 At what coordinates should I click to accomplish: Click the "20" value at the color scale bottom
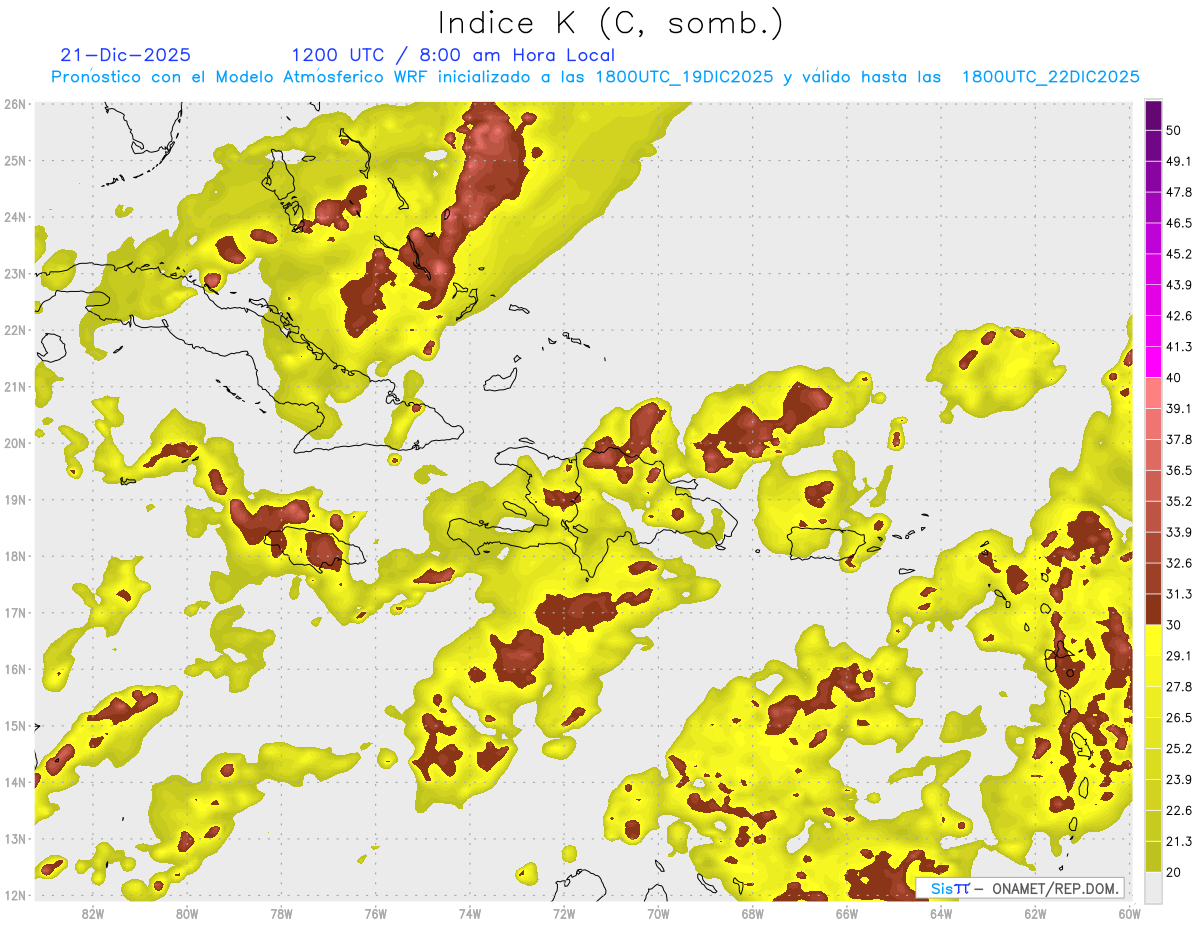[x=1173, y=872]
